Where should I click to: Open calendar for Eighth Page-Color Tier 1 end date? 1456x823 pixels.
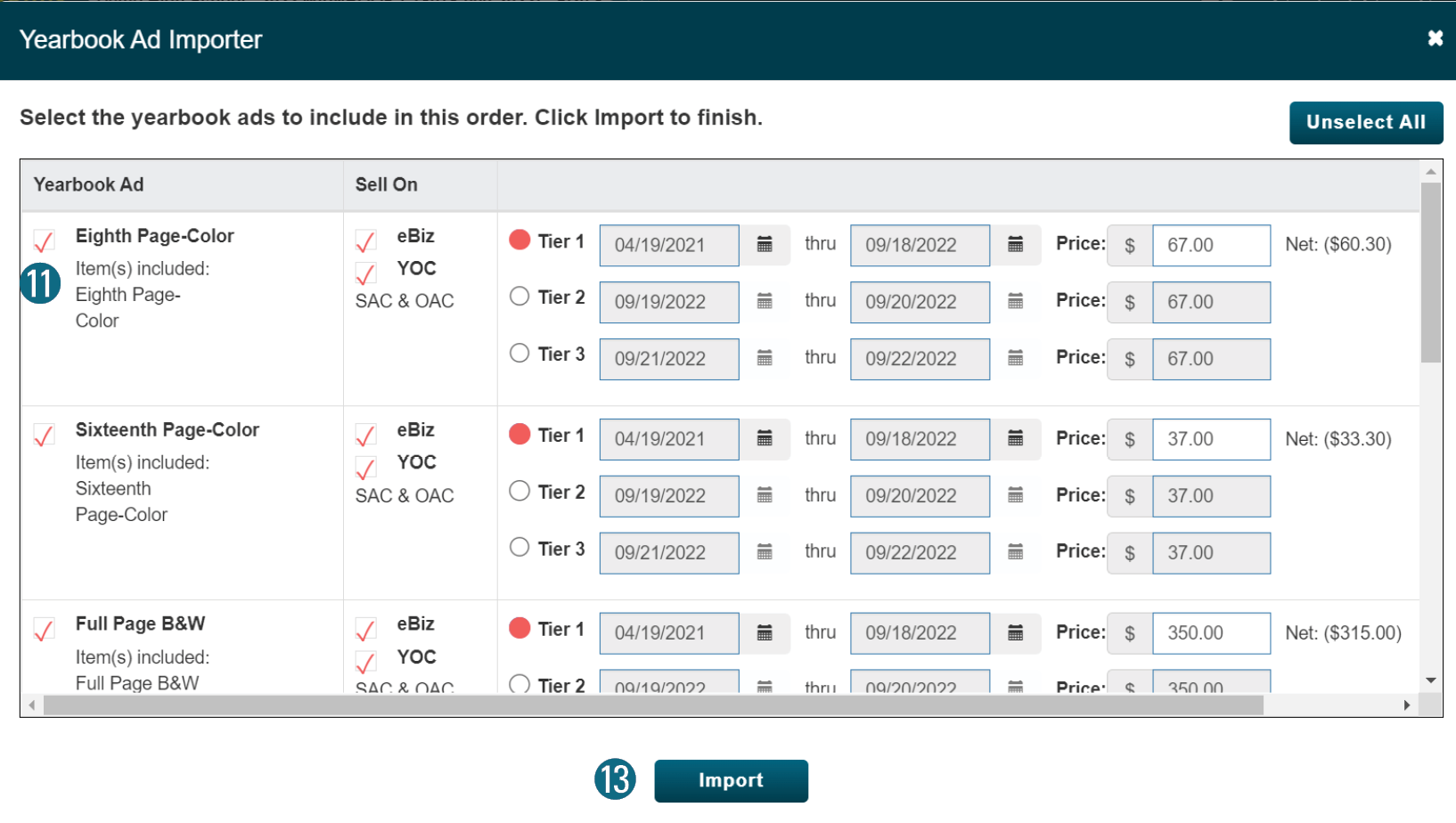point(1015,245)
